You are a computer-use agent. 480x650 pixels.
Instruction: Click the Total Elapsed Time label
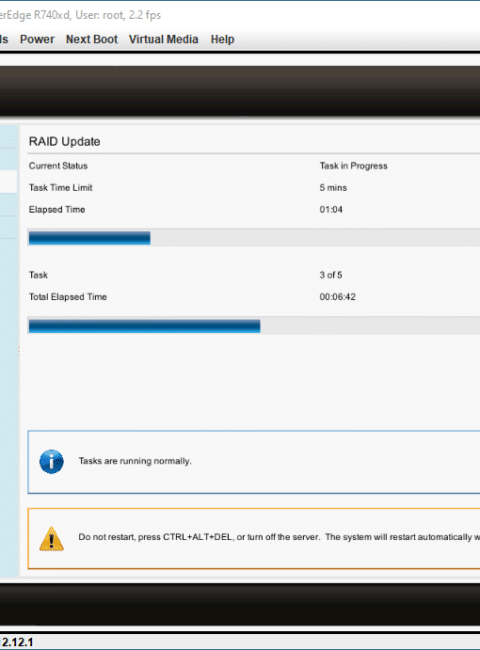pyautogui.click(x=68, y=297)
